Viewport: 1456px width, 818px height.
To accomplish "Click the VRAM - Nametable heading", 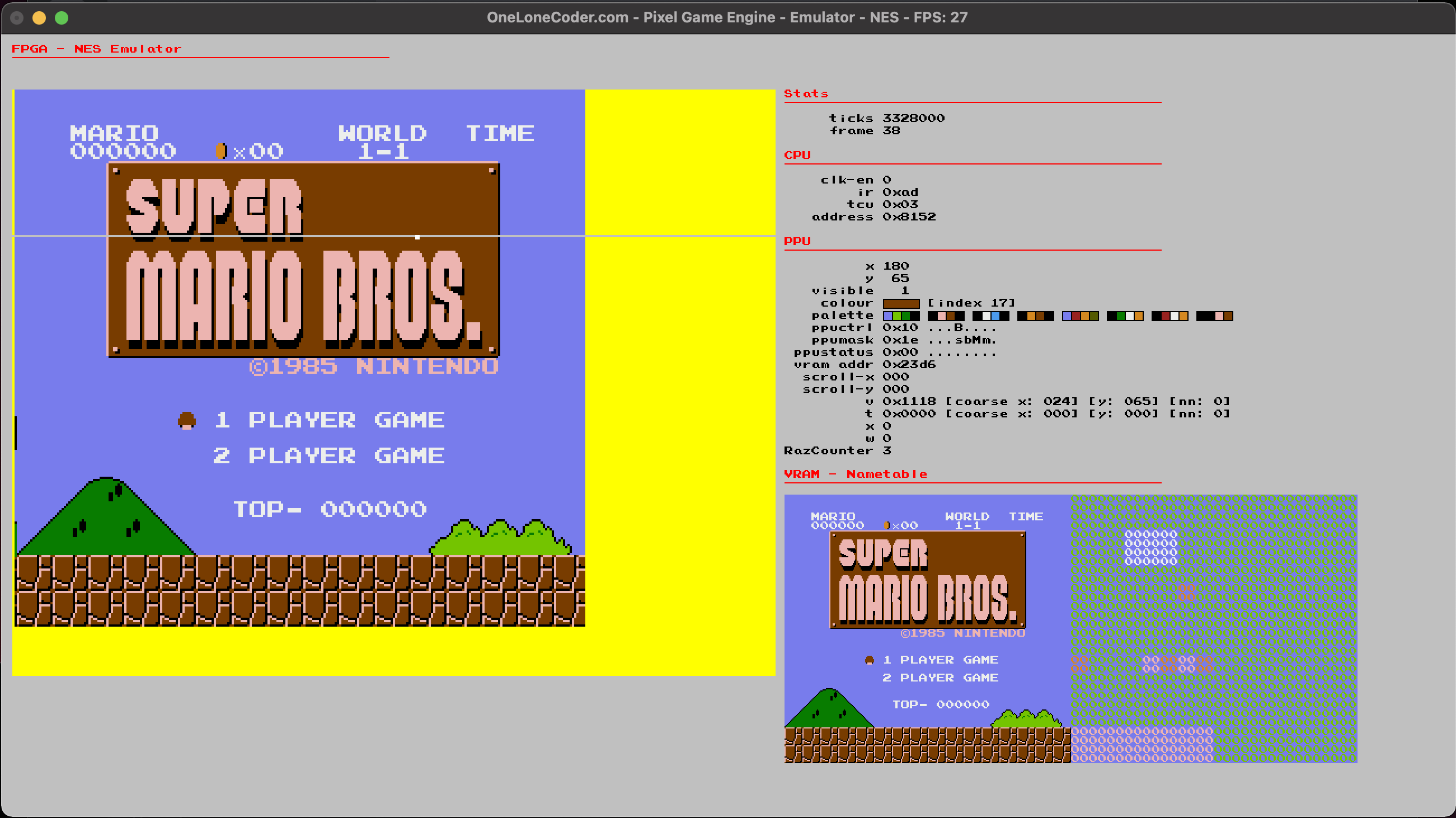I will coord(855,474).
